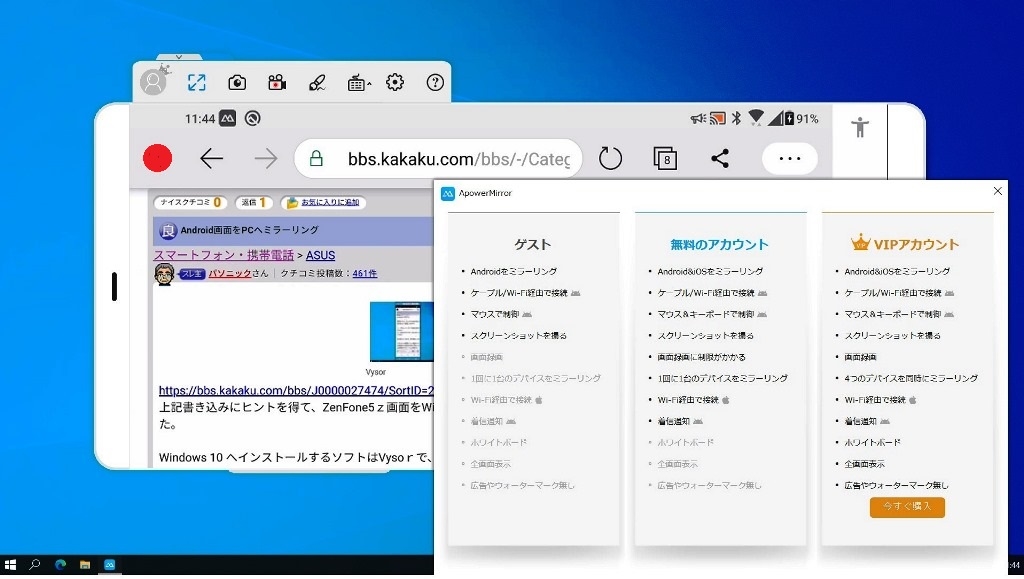1024x579 pixels.
Task: Close the ApowerMirror account comparison dialog
Action: pyautogui.click(x=997, y=191)
